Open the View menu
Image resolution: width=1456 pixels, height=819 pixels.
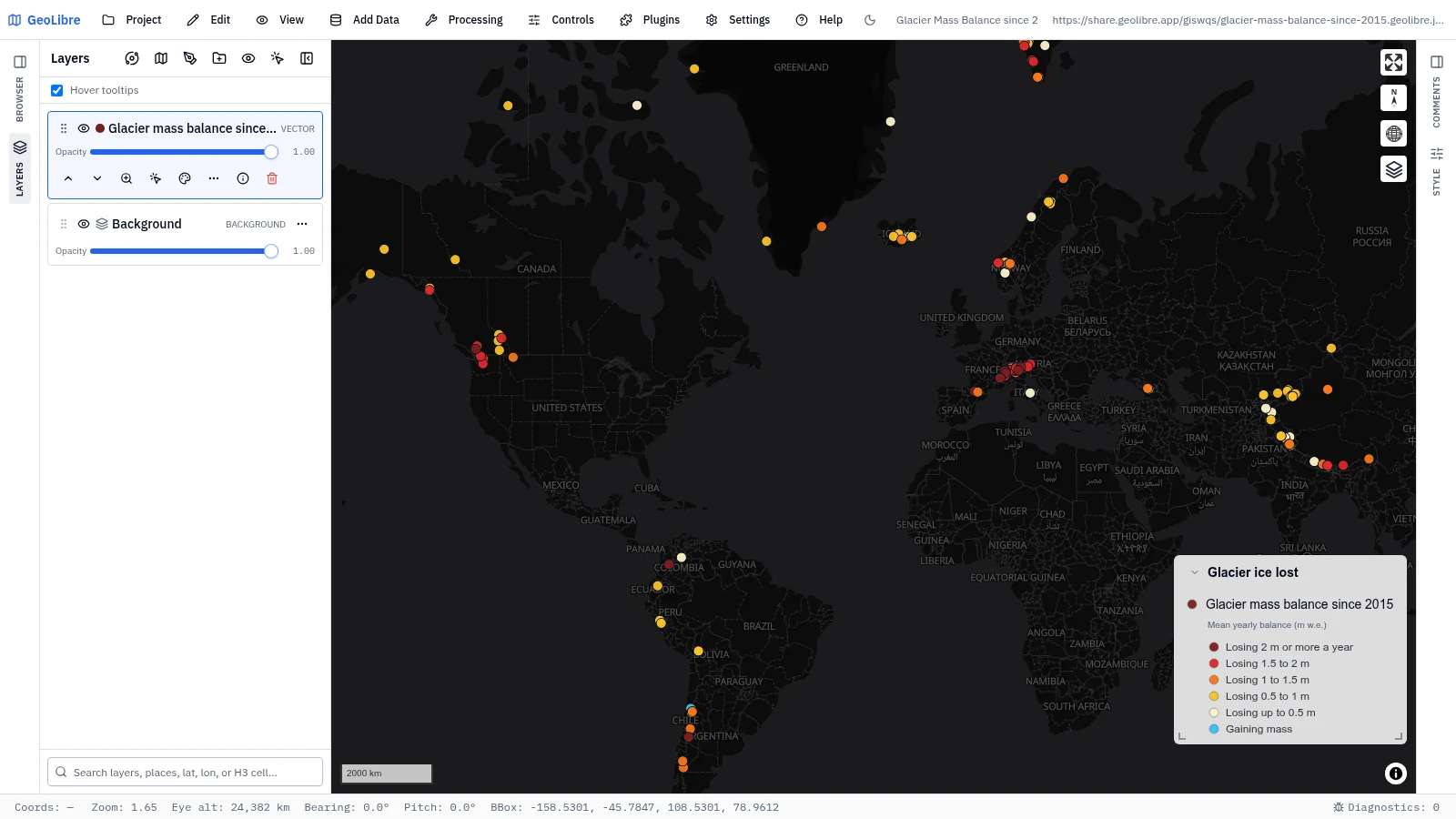coord(280,19)
